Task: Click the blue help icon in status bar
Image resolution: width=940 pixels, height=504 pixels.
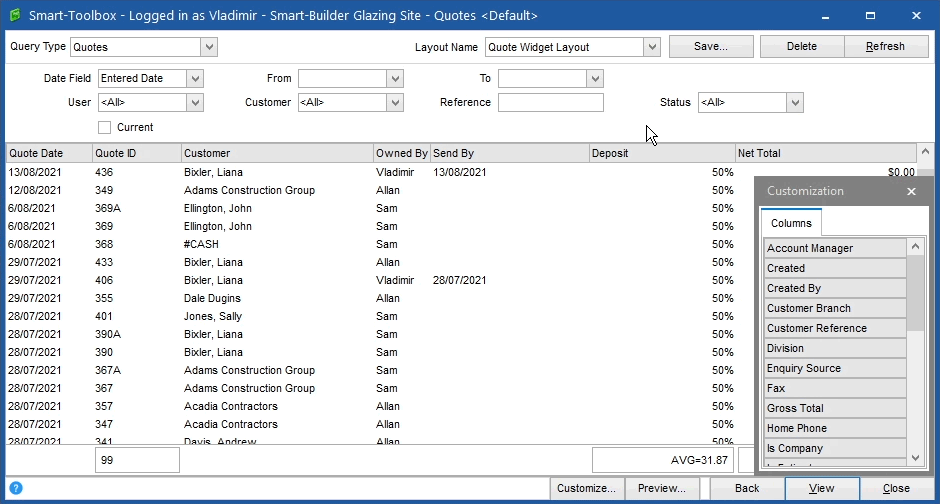Action: 15,489
